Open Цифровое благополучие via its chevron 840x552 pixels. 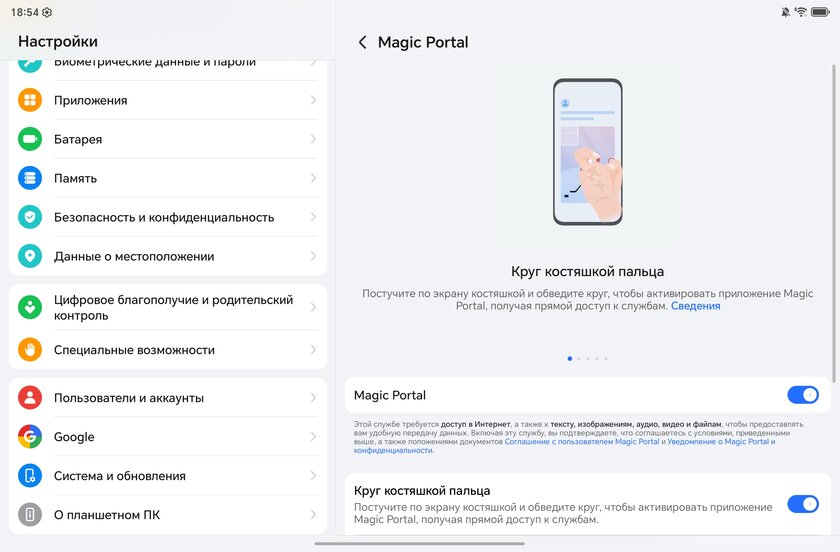313,307
